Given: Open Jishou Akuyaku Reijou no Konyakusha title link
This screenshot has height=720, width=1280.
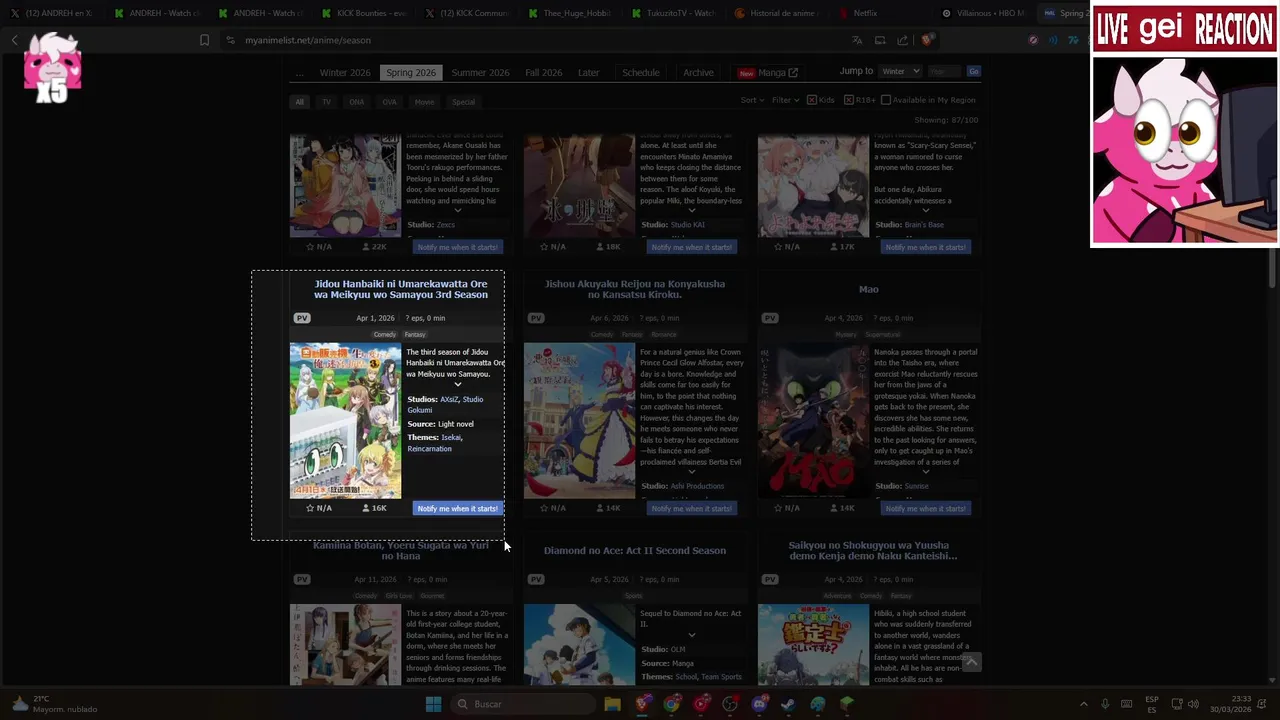Looking at the screenshot, I should pos(635,289).
